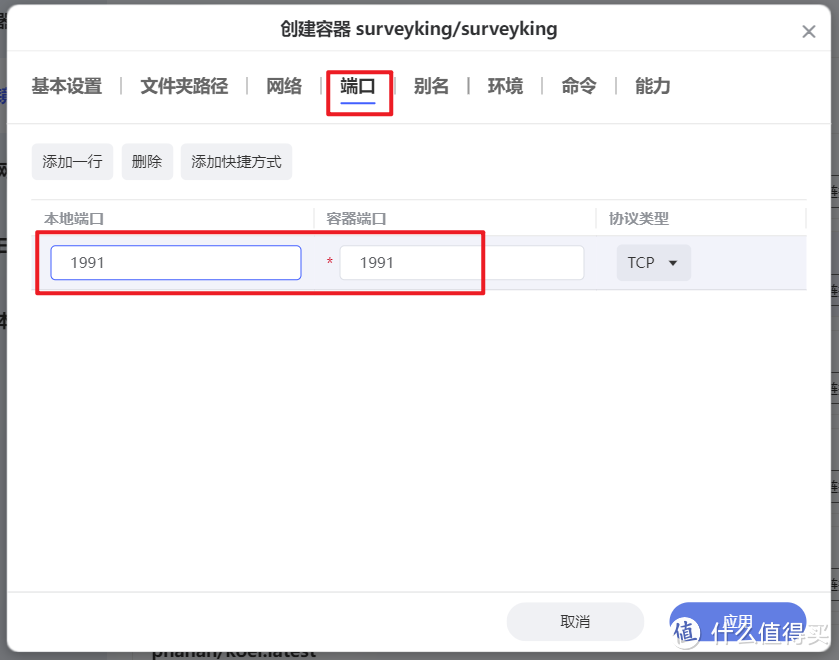The height and width of the screenshot is (660, 839).
Task: Switch to the 环境 tab
Action: (505, 87)
